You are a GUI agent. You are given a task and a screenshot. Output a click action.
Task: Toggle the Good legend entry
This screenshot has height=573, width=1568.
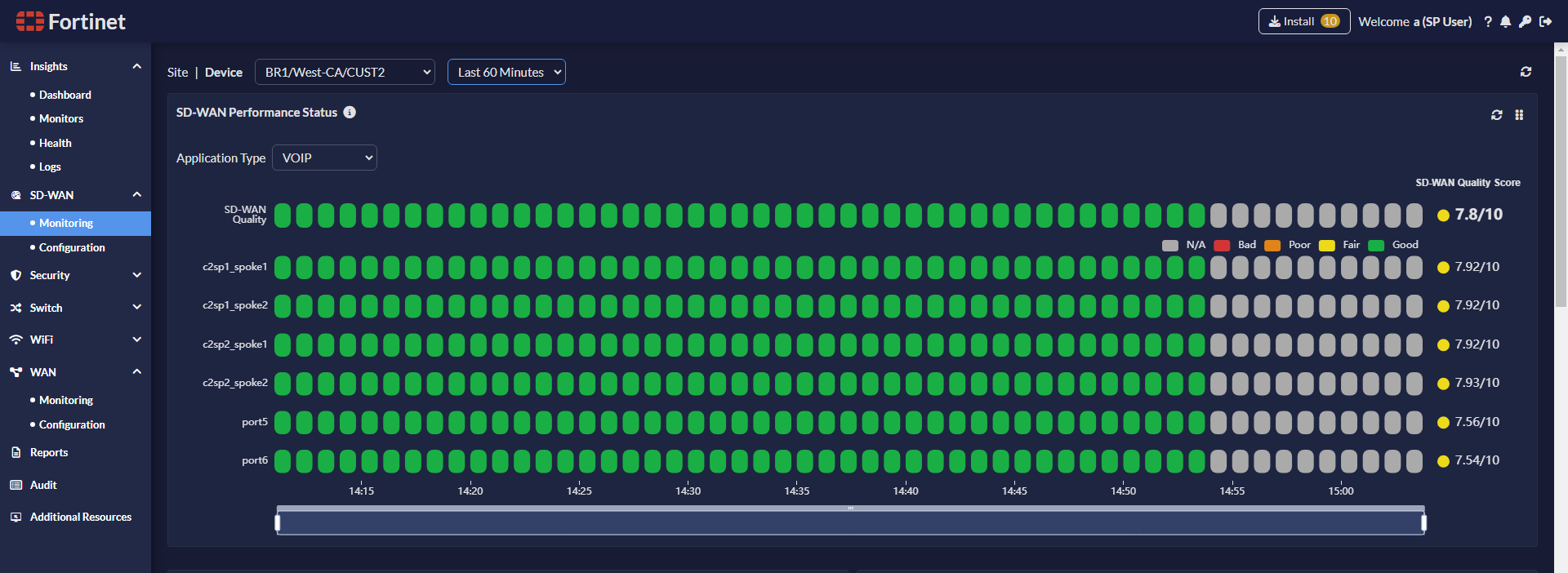click(x=1393, y=245)
